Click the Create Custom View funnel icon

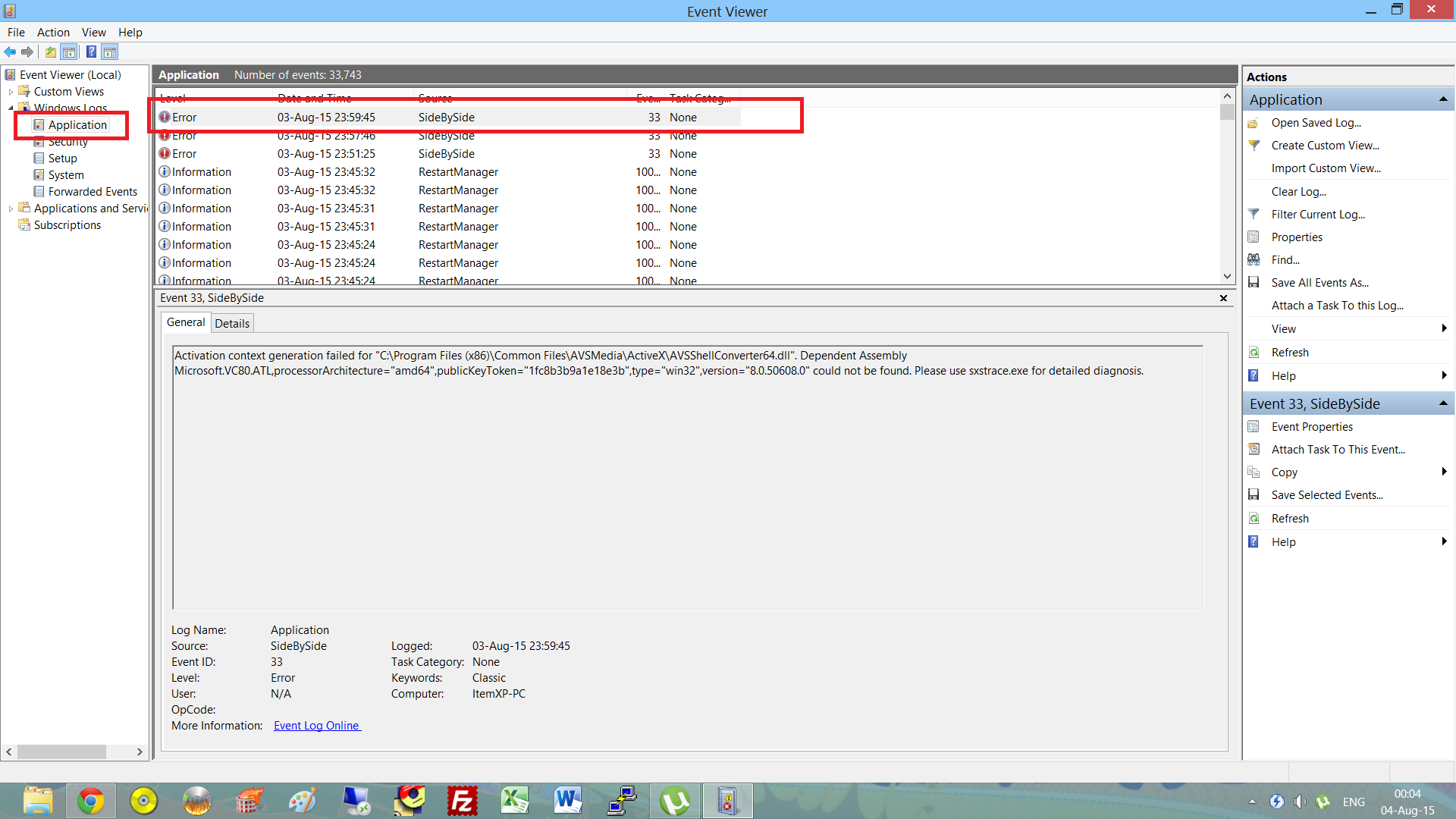point(1254,146)
